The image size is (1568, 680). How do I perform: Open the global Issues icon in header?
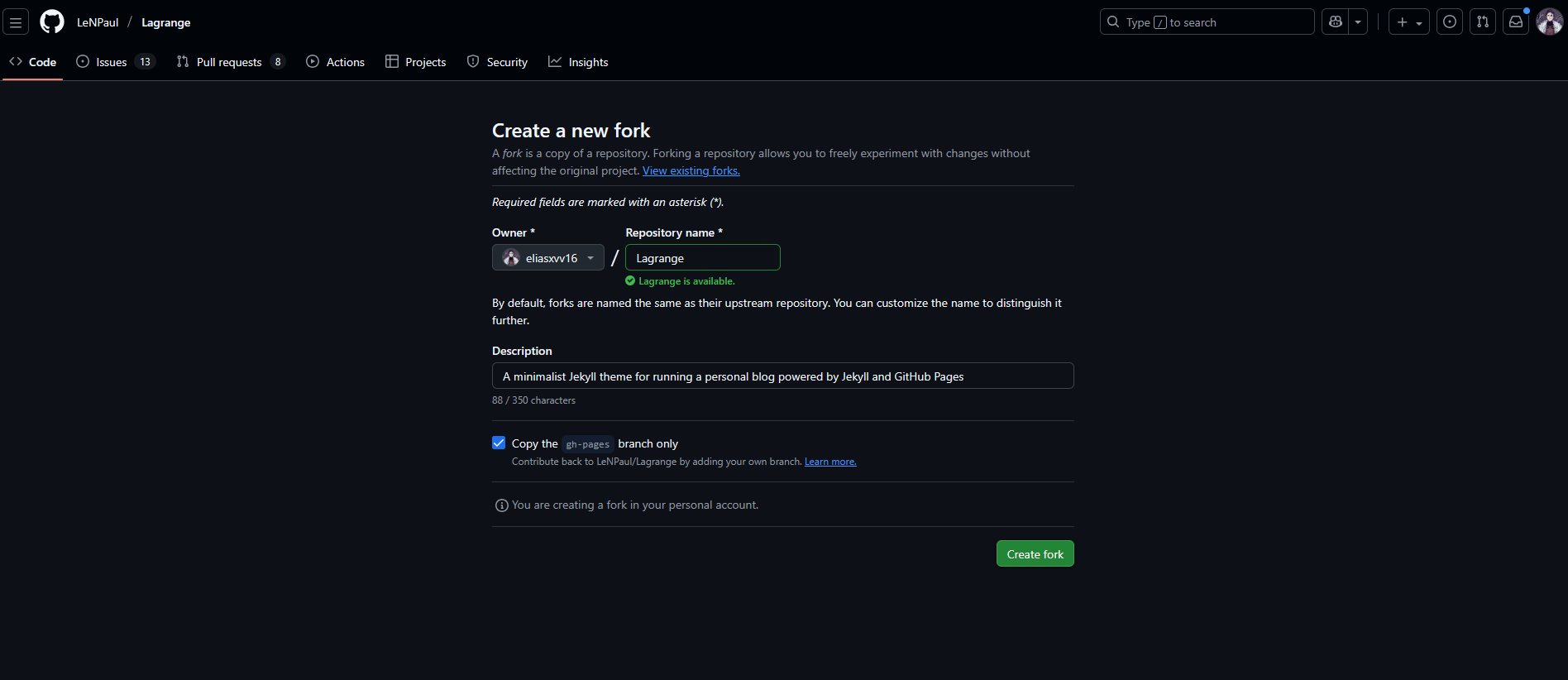pyautogui.click(x=1449, y=22)
